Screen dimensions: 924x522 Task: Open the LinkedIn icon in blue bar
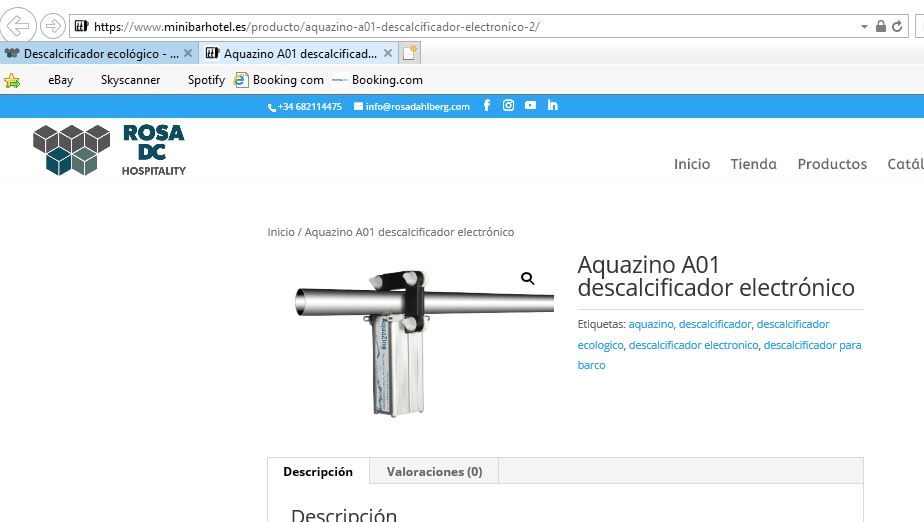coord(552,105)
